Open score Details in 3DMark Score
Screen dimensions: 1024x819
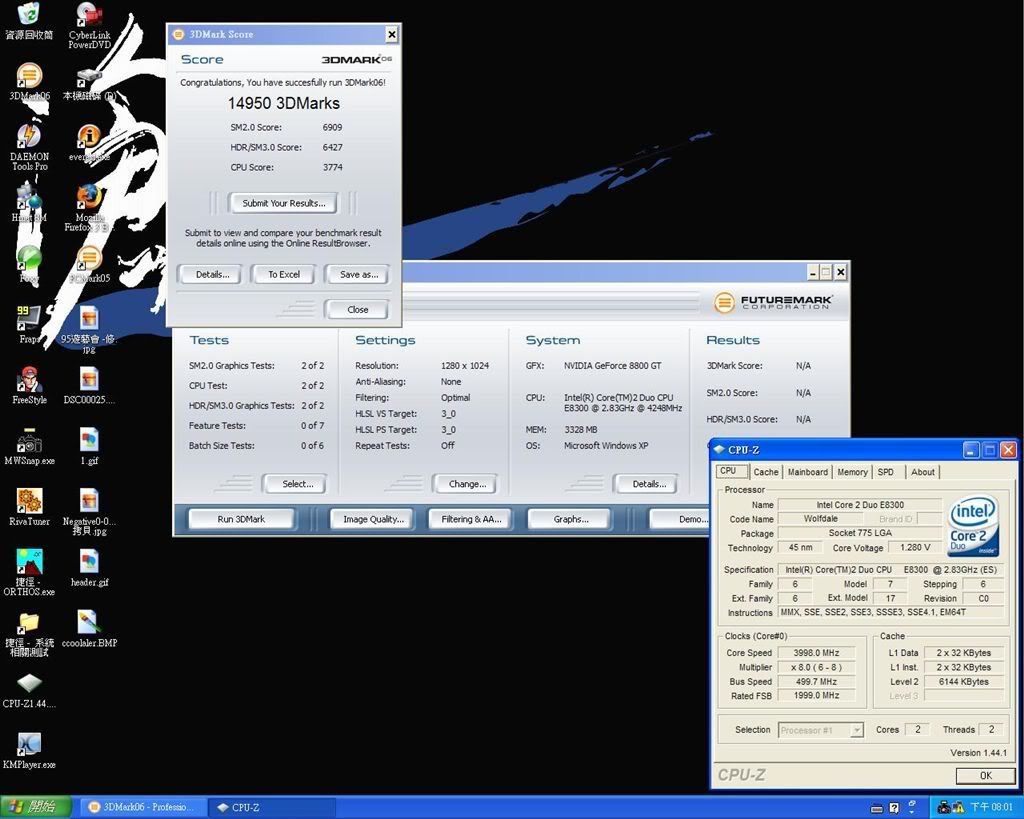coord(212,274)
